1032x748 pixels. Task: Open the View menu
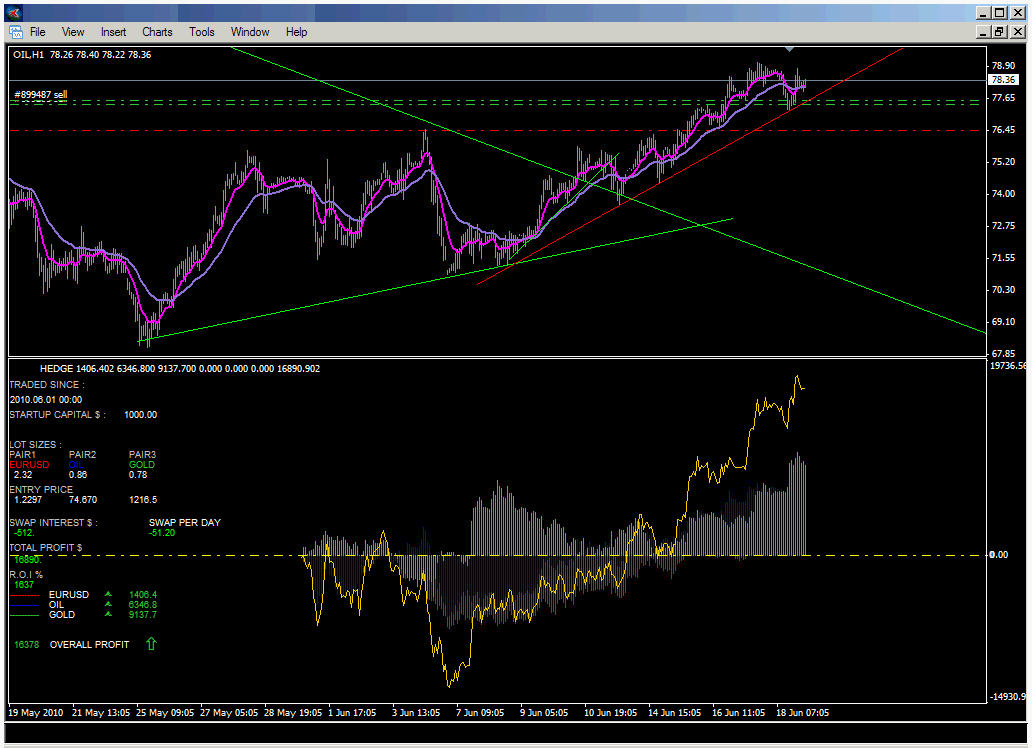tap(73, 32)
